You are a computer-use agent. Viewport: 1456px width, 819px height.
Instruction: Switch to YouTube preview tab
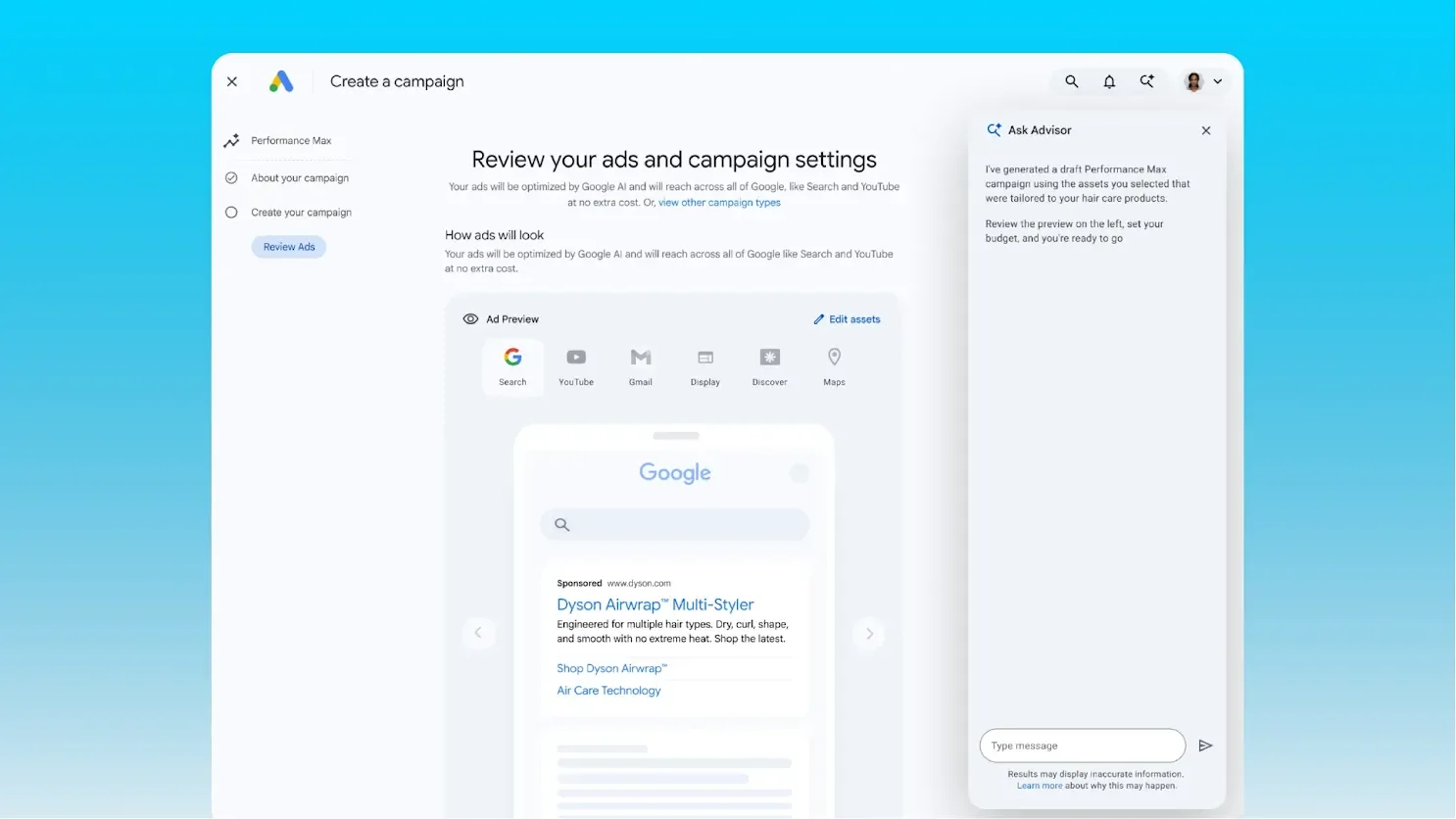pos(576,367)
